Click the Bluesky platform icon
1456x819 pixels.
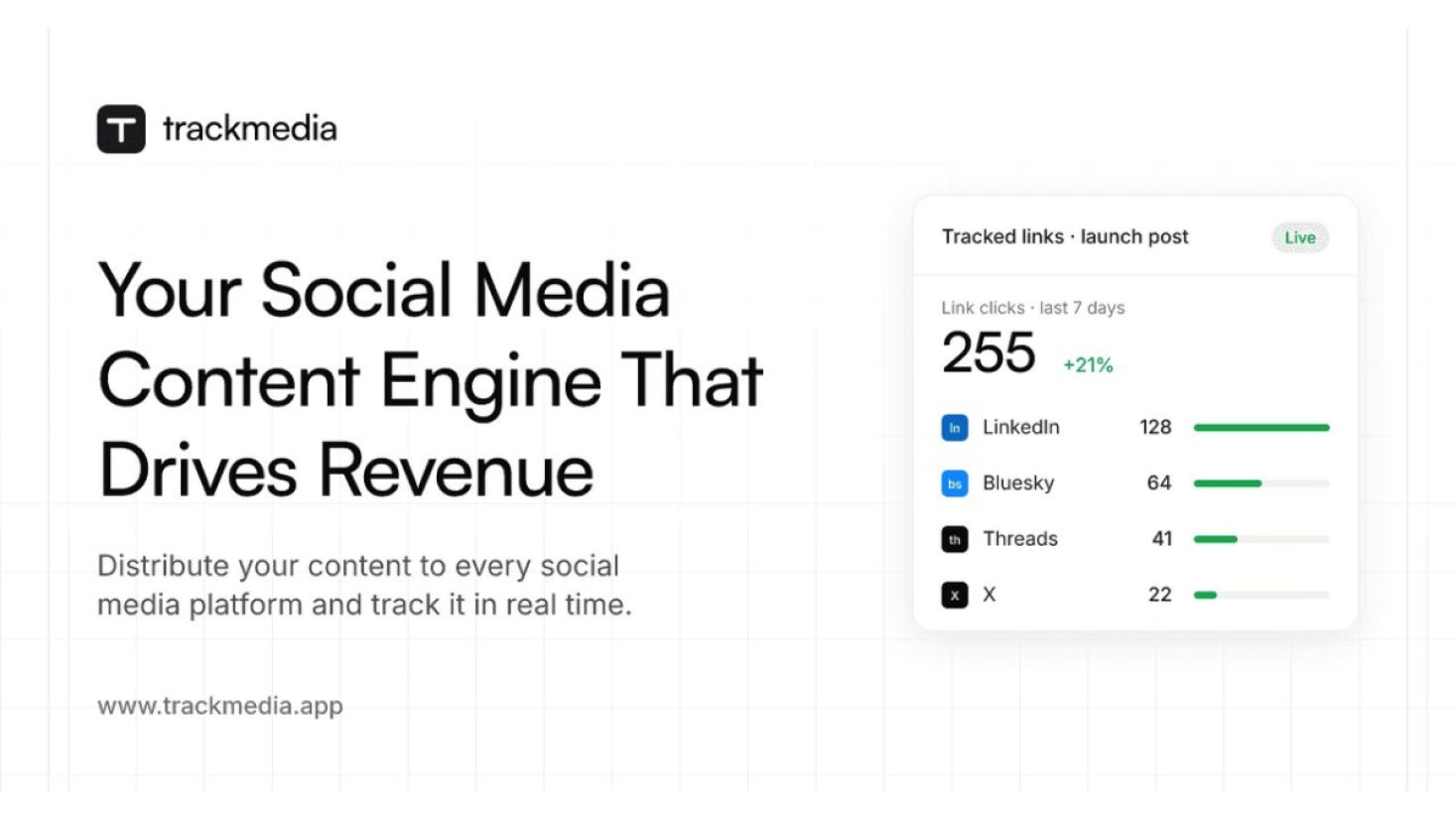click(954, 483)
